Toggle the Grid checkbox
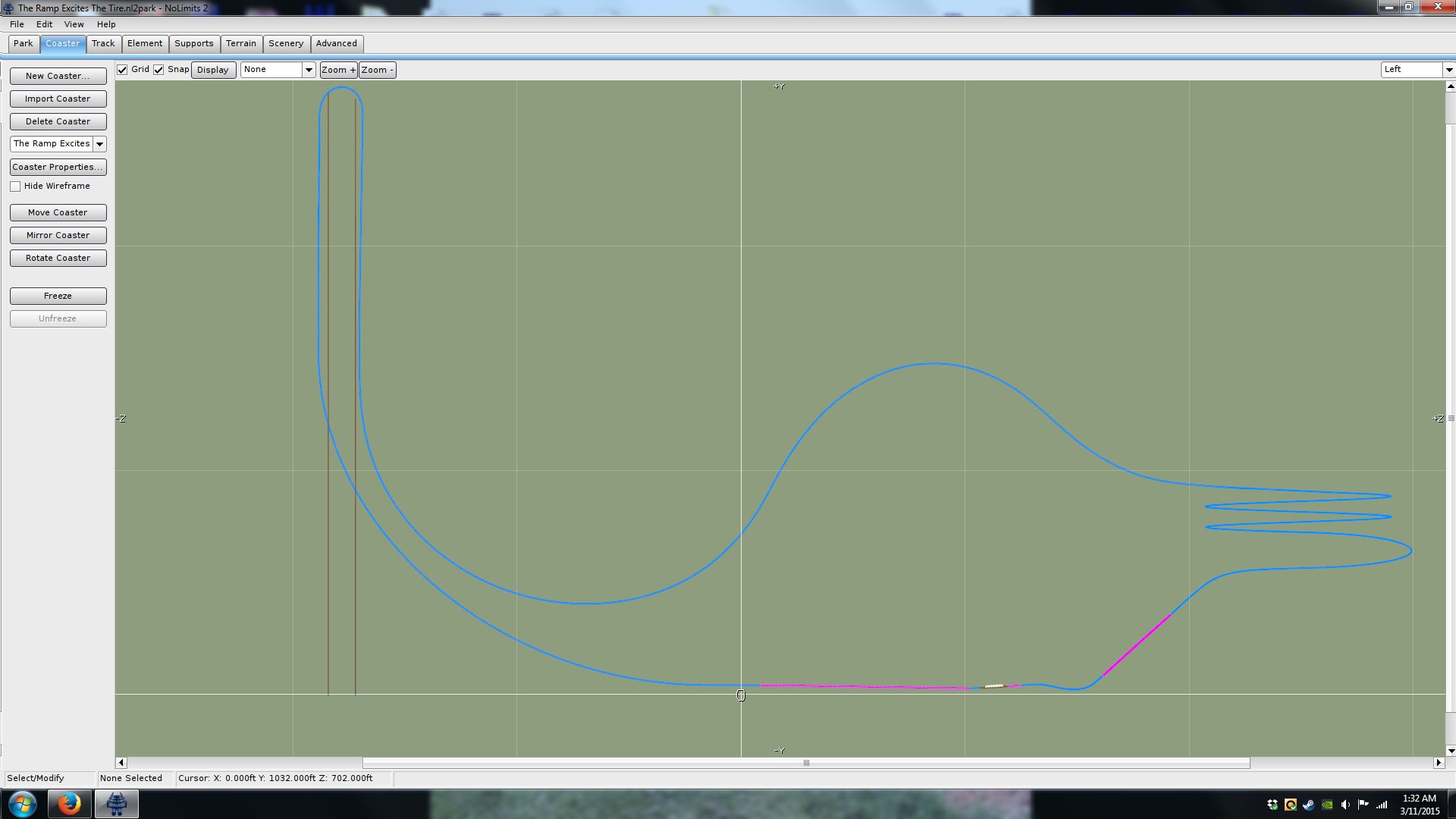This screenshot has width=1456, height=819. tap(122, 70)
